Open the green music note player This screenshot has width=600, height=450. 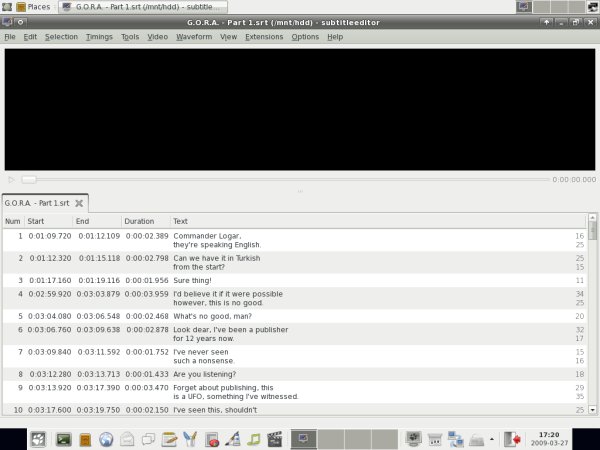click(x=253, y=439)
